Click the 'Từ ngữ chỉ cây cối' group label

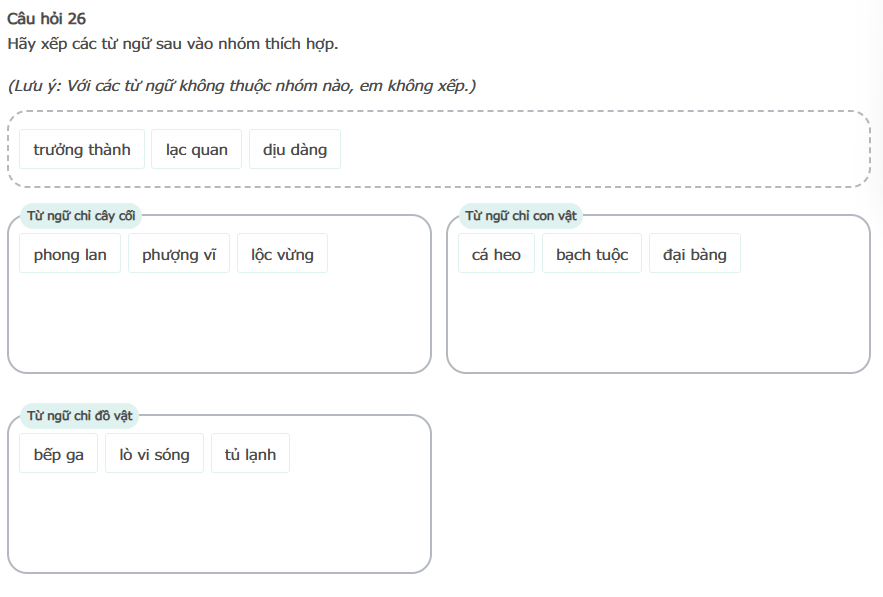tap(81, 215)
